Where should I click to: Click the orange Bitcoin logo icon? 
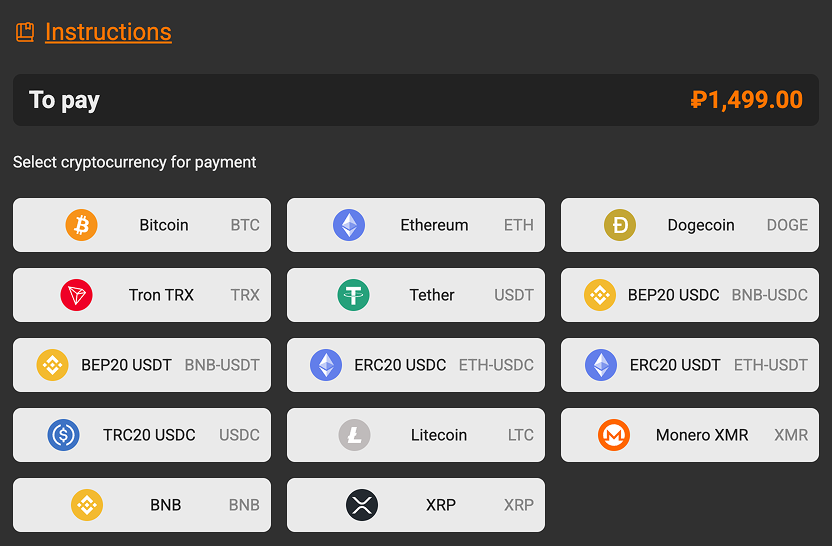(82, 225)
